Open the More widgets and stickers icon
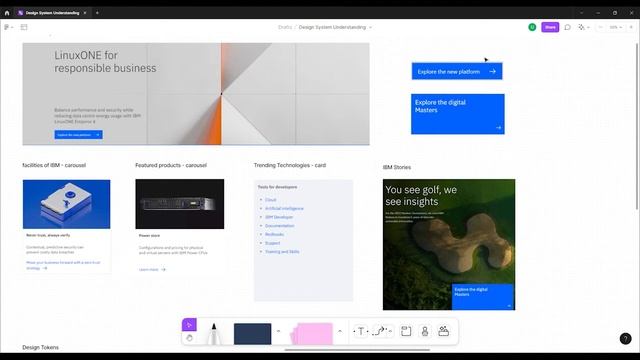 (443, 331)
